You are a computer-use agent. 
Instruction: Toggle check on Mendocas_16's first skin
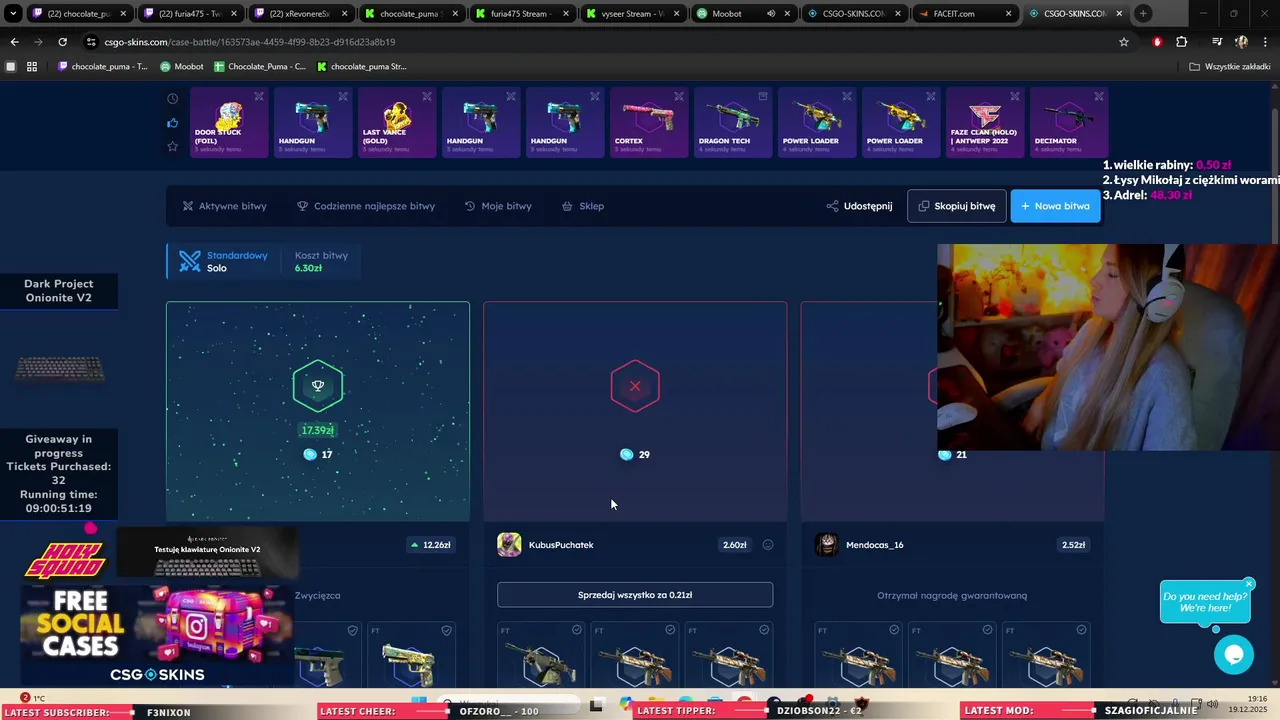(894, 630)
